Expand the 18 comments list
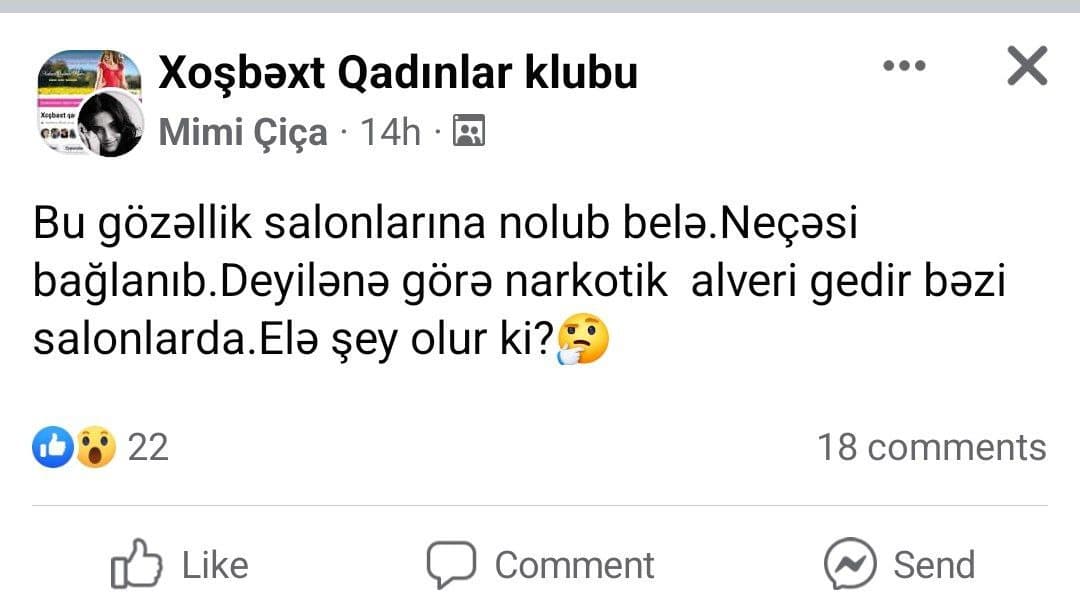The width and height of the screenshot is (1080, 593). pyautogui.click(x=932, y=448)
